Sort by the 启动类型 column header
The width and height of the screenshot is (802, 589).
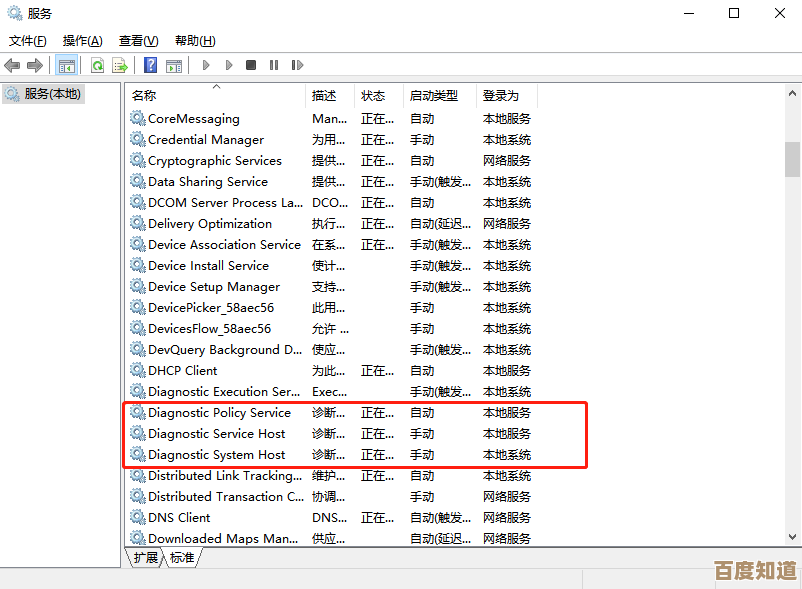coord(434,96)
